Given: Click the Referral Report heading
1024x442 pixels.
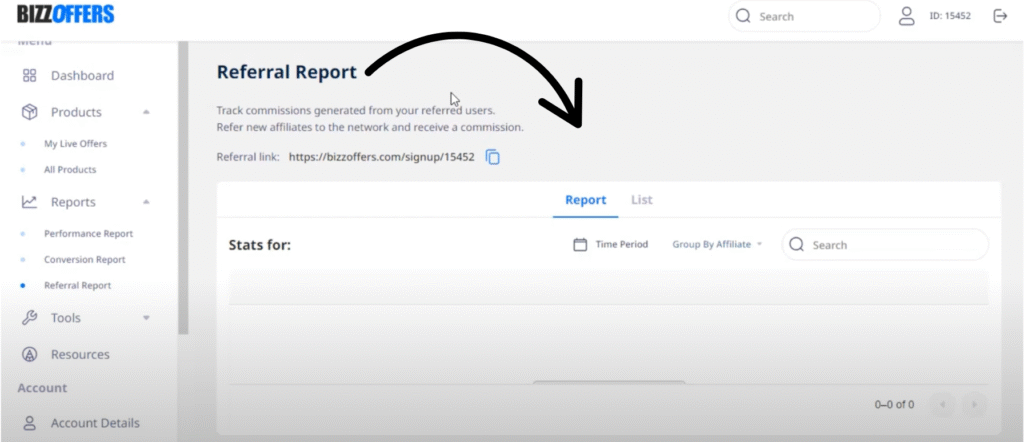Looking at the screenshot, I should (x=287, y=72).
